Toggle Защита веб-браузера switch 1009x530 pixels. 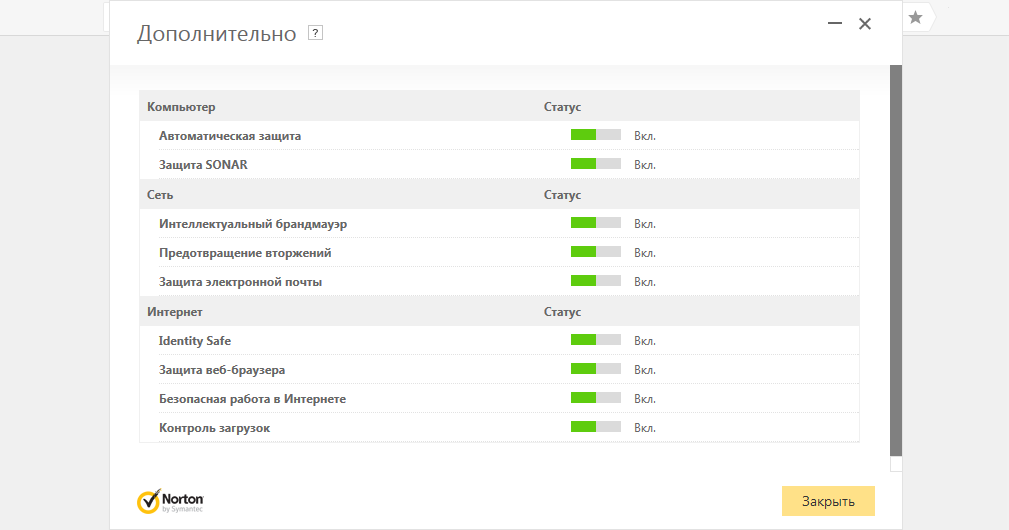(x=596, y=369)
